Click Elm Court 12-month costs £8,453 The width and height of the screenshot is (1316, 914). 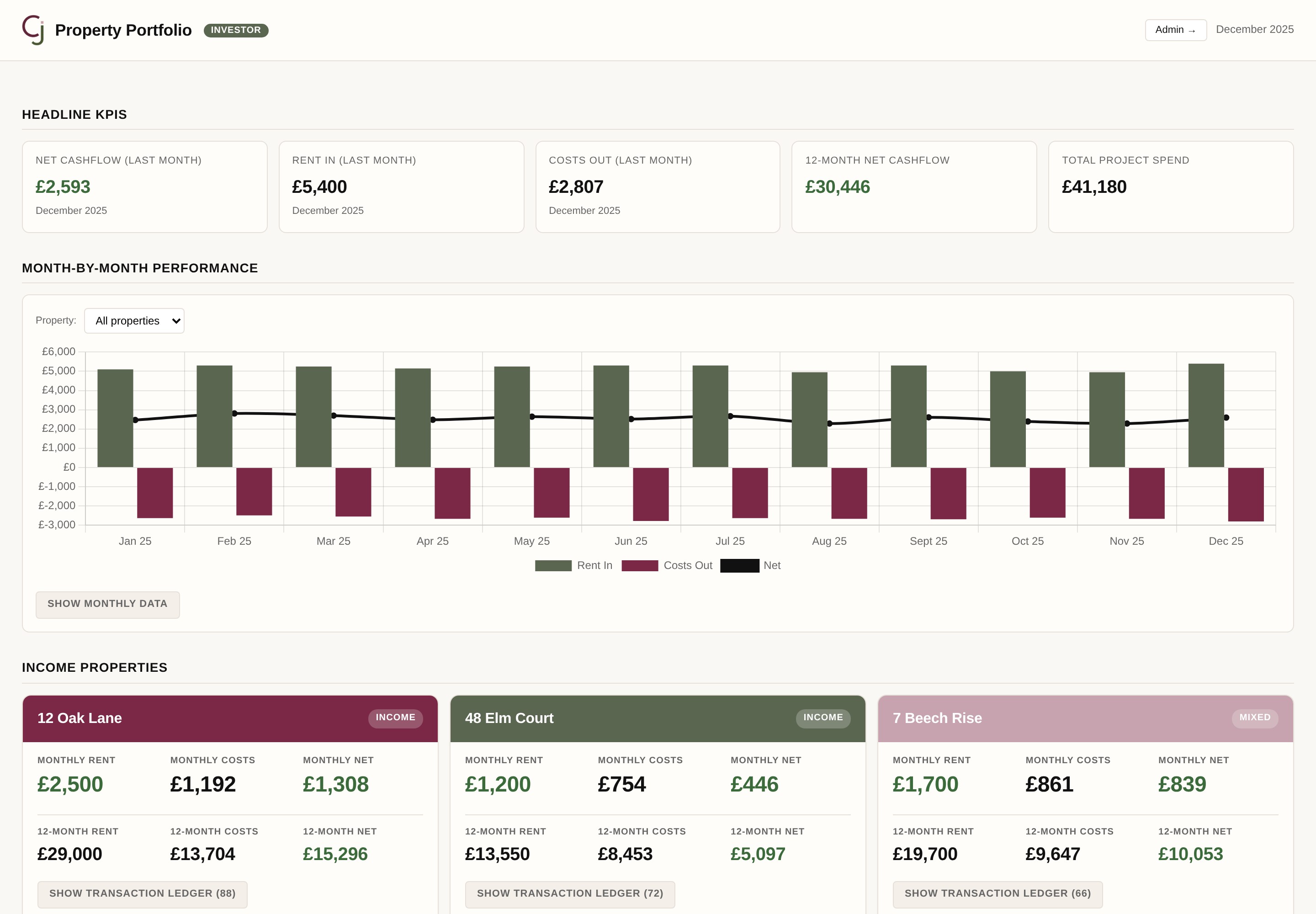(x=625, y=855)
